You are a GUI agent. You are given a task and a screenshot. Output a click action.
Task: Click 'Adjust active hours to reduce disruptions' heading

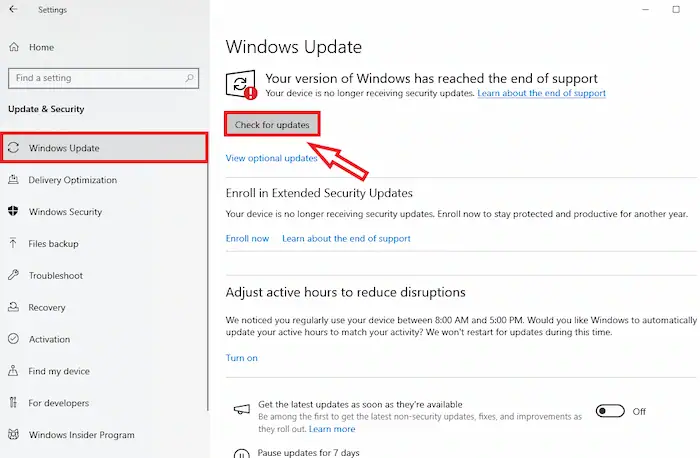346,292
